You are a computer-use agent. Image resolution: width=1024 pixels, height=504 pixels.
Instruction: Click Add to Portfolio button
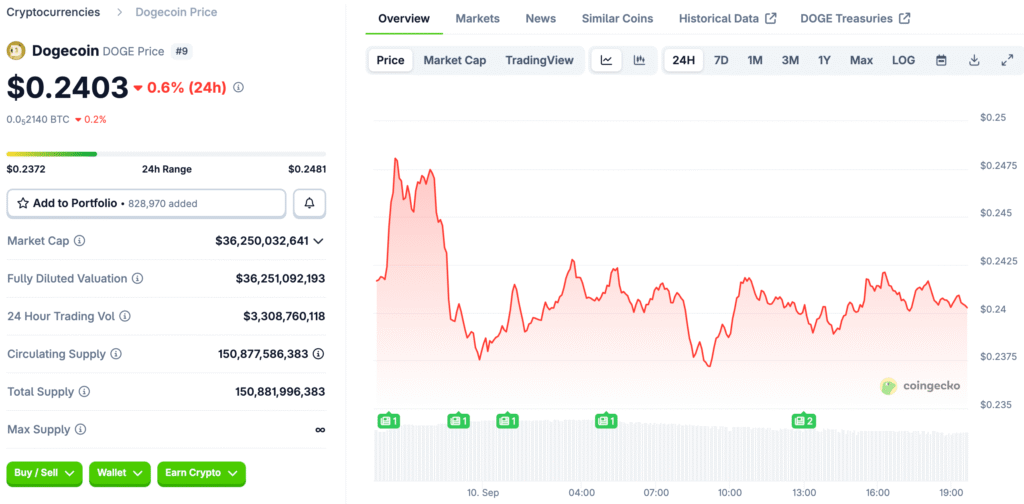[x=146, y=203]
